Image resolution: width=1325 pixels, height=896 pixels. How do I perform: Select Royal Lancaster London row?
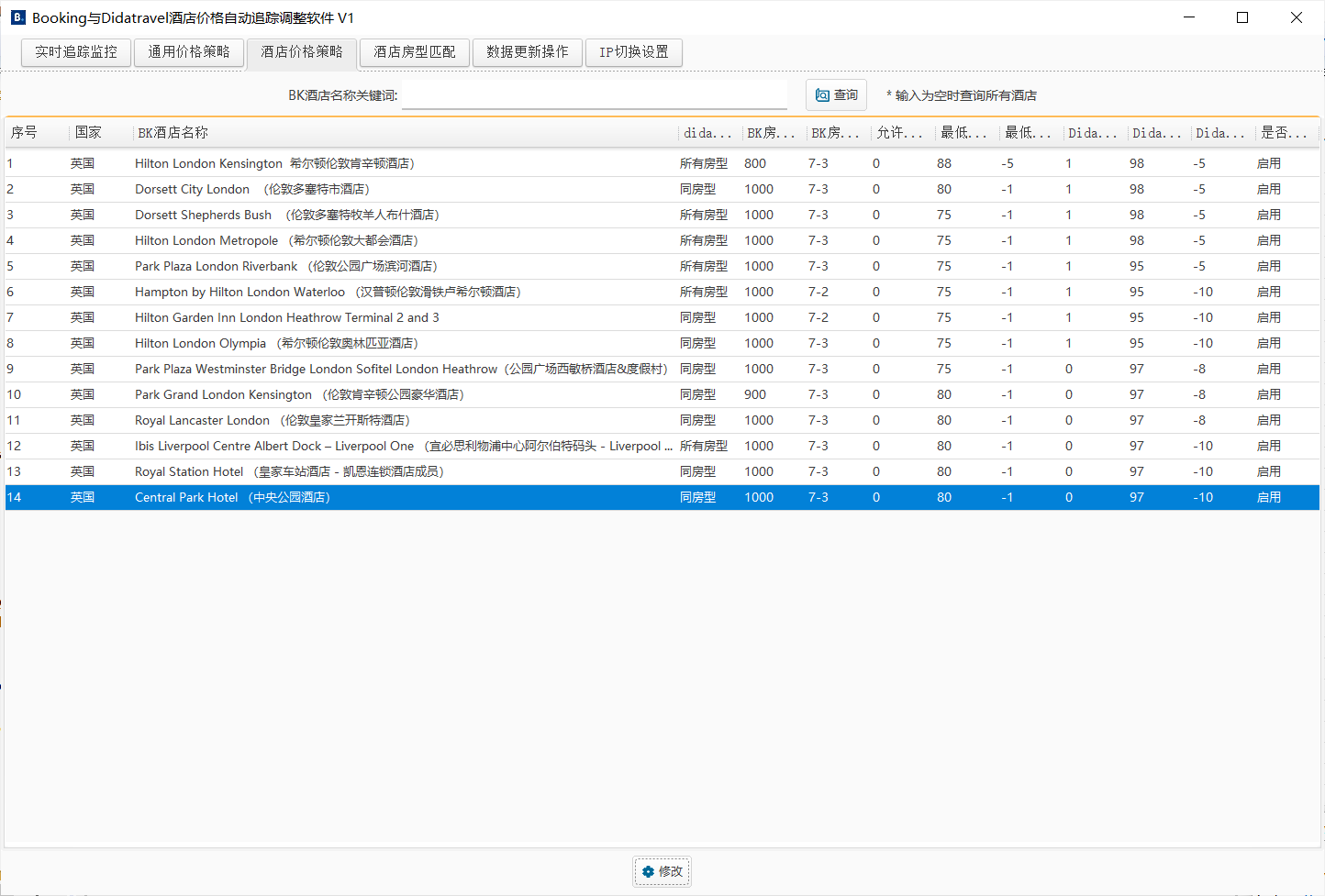pyautogui.click(x=662, y=420)
